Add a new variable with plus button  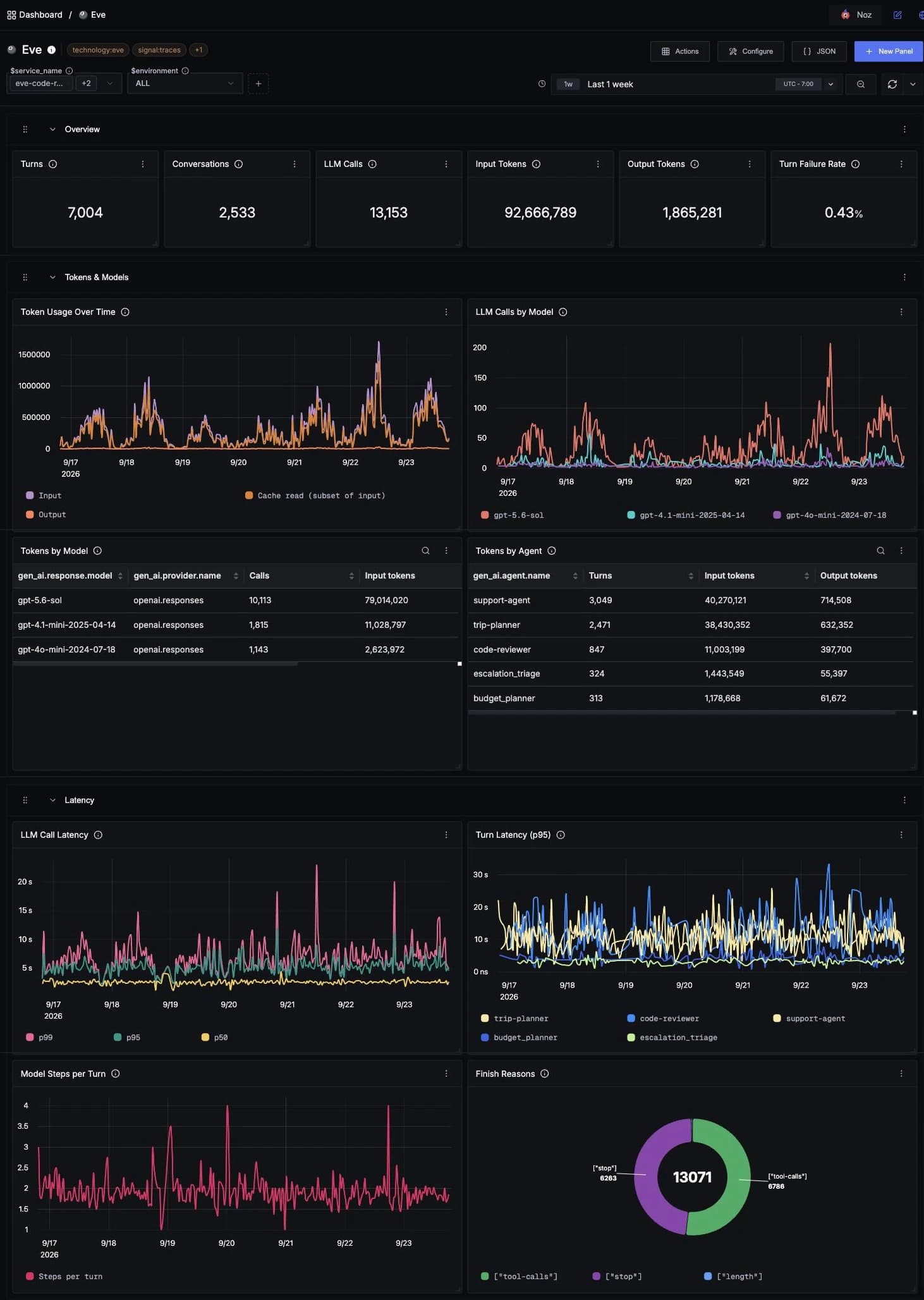coord(258,83)
